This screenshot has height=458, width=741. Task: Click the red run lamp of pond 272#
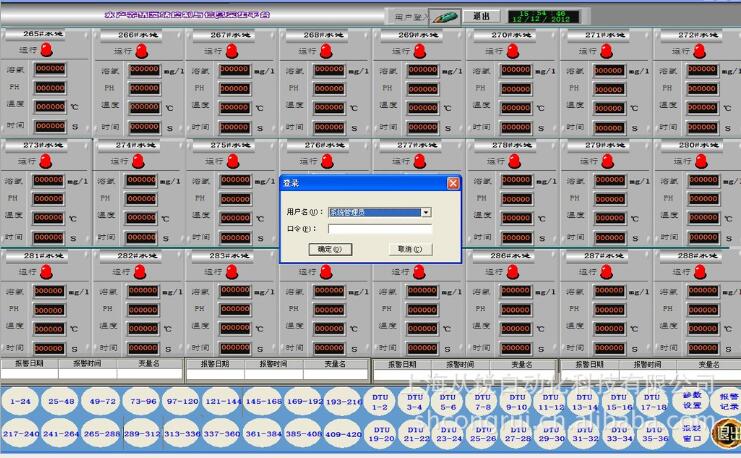pyautogui.click(x=701, y=50)
